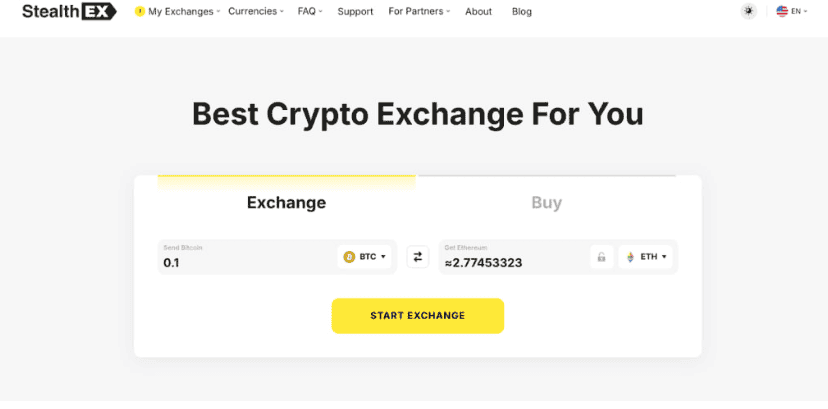Viewport: 828px width, 409px height.
Task: Toggle the fixed rate lock icon
Action: click(601, 257)
